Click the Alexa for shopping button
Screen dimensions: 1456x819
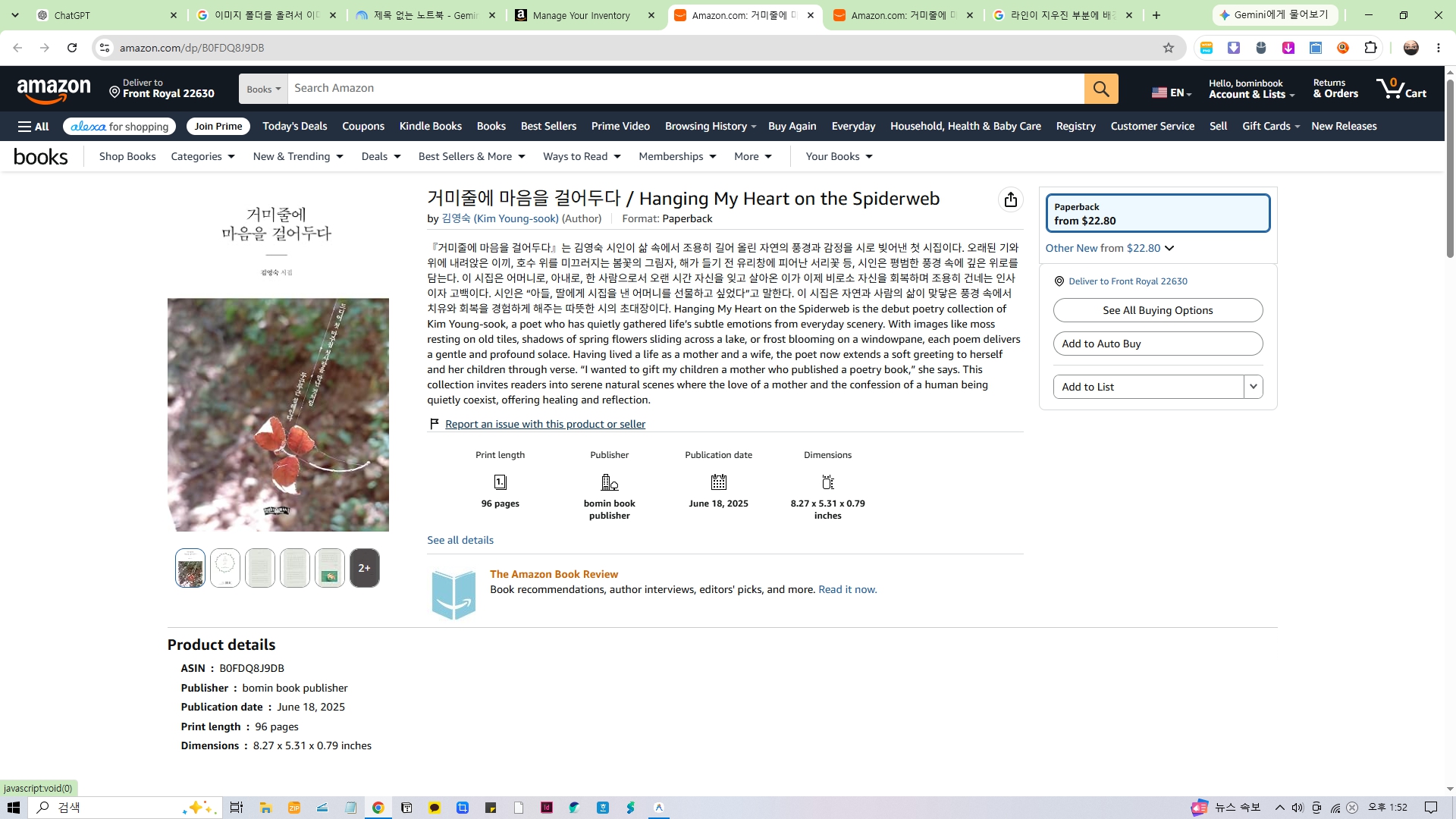pos(120,127)
